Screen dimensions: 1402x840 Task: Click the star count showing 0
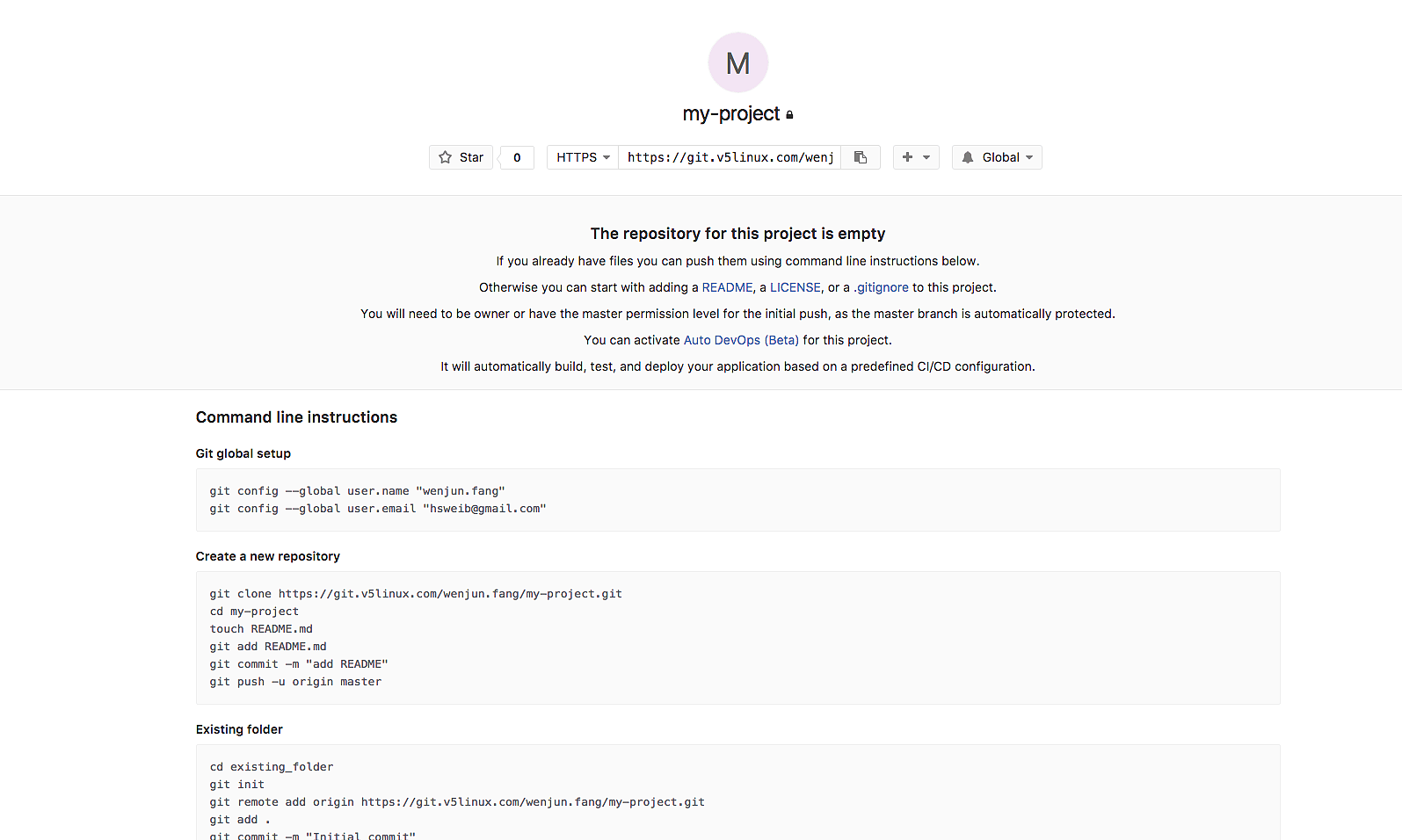point(517,157)
